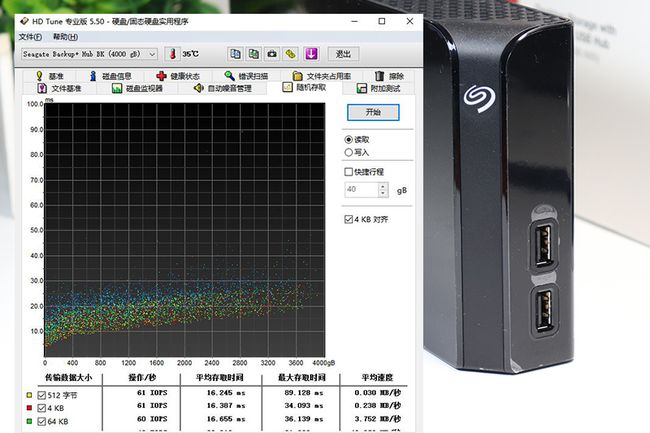Image resolution: width=650 pixels, height=433 pixels.
Task: Open the options icon in the toolbar
Action: 291,54
